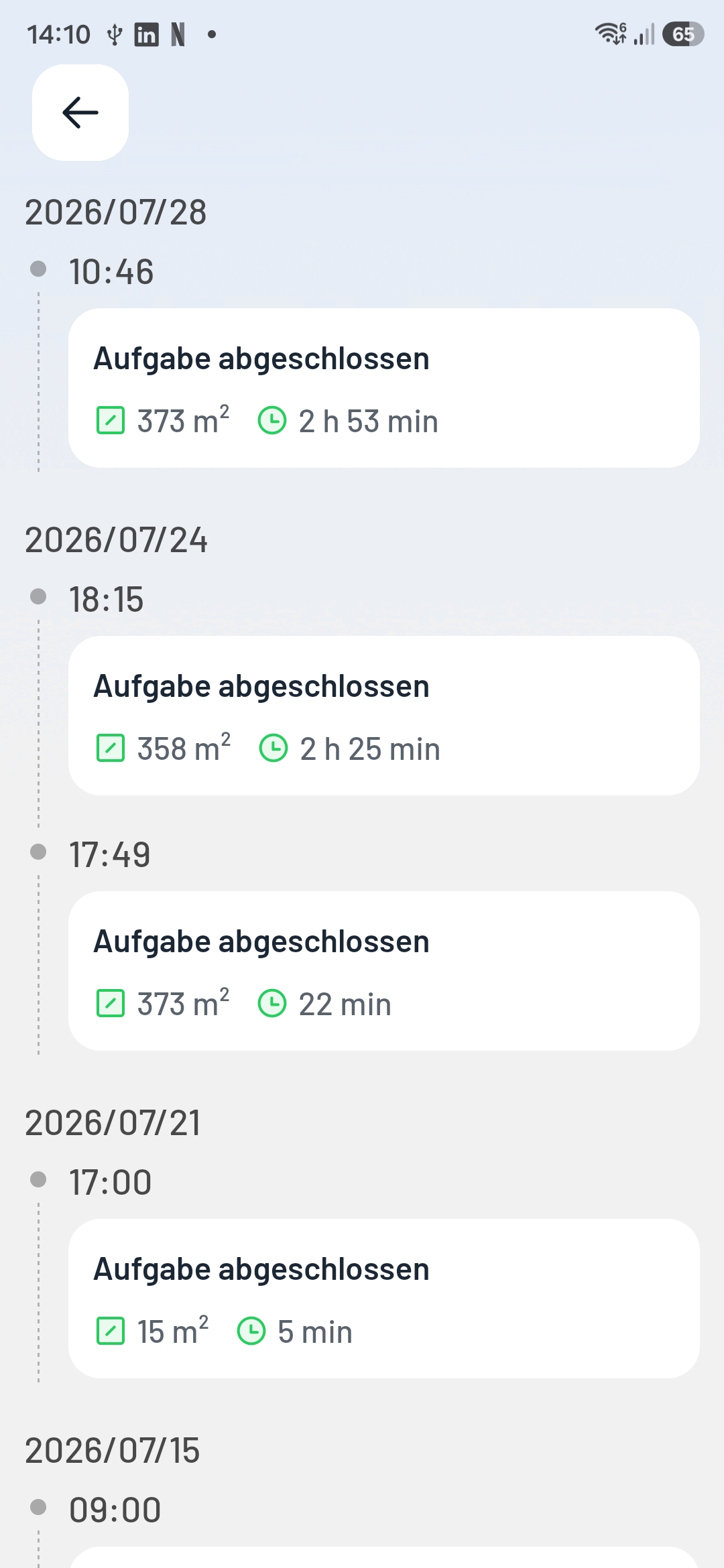The height and width of the screenshot is (1568, 724).
Task: Tap the battery indicator showing 65
Action: pos(683,34)
